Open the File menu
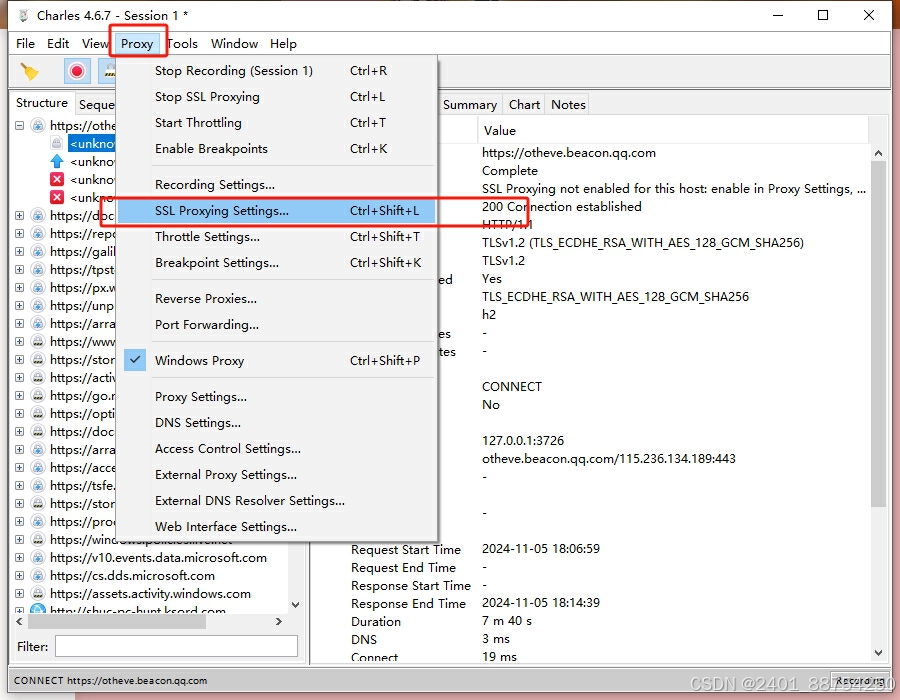Image resolution: width=900 pixels, height=700 pixels. (x=25, y=44)
